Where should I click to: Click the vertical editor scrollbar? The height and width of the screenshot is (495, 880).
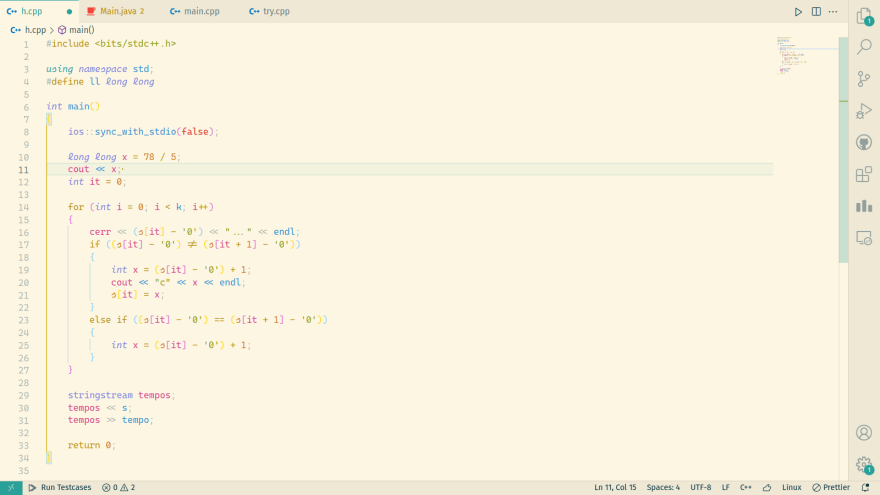[x=843, y=150]
